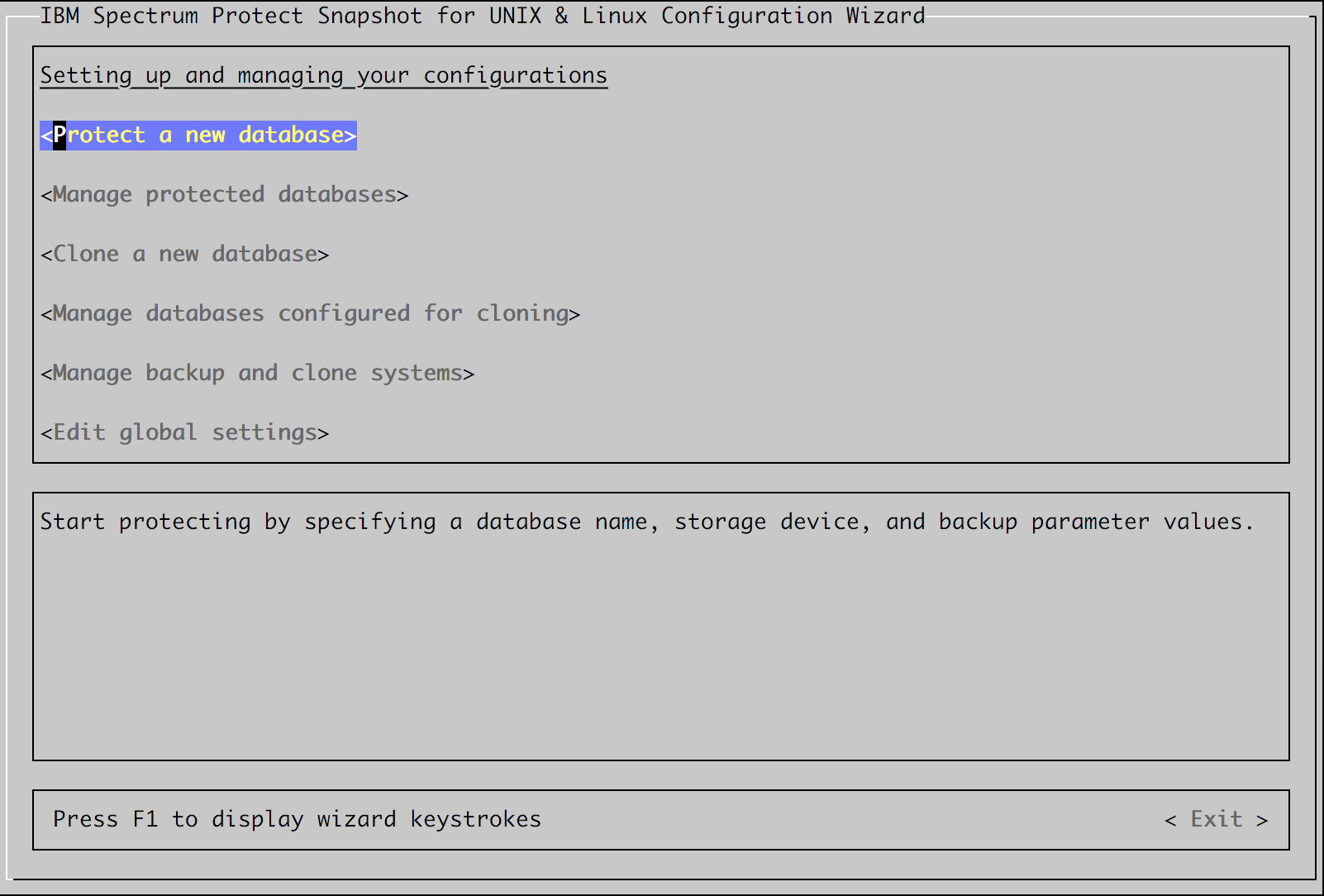The image size is (1324, 896).
Task: Click the words "storage device" in the description
Action: click(x=767, y=522)
